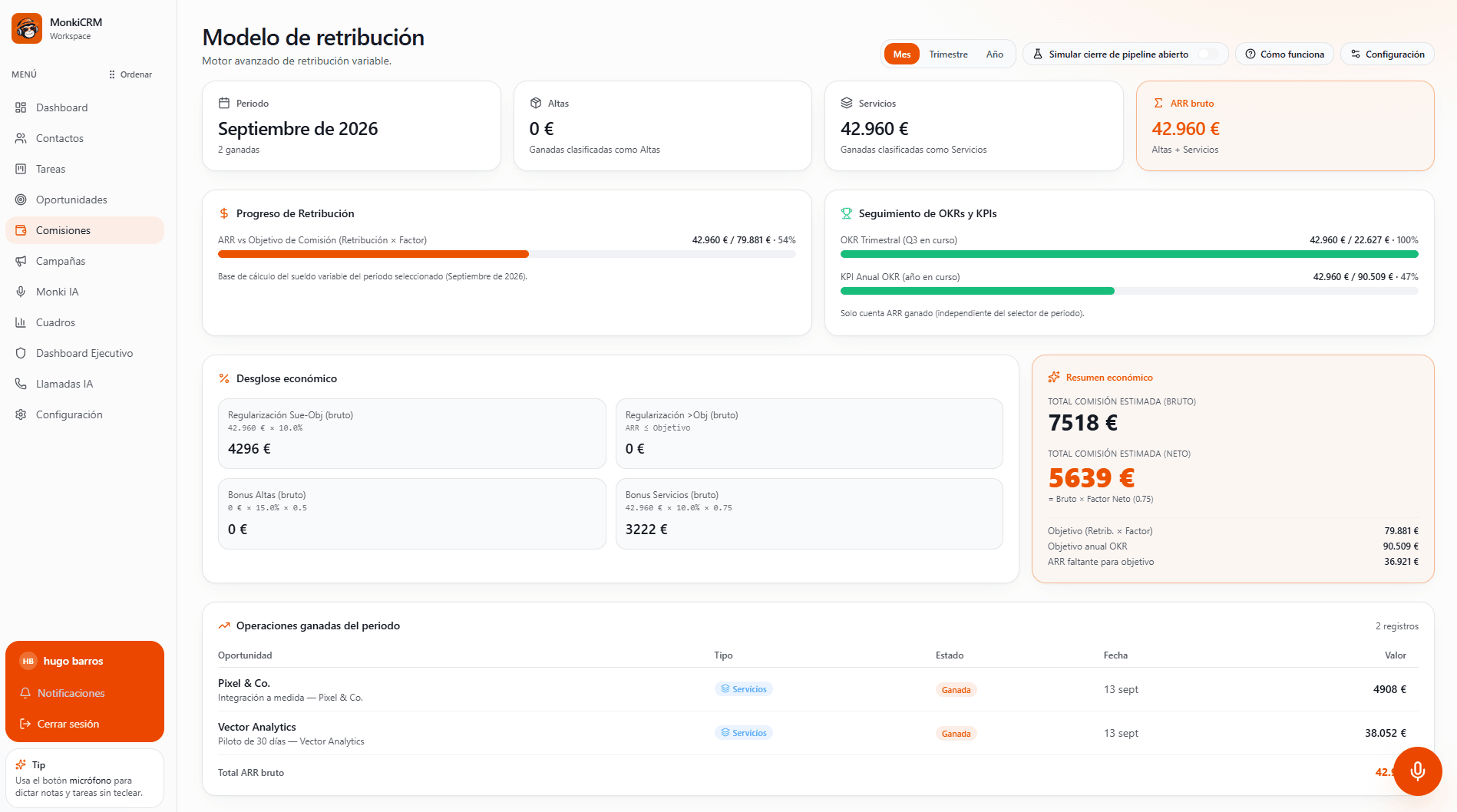This screenshot has height=812, width=1457.
Task: Click the Cuadros chart icon
Action: 21,322
